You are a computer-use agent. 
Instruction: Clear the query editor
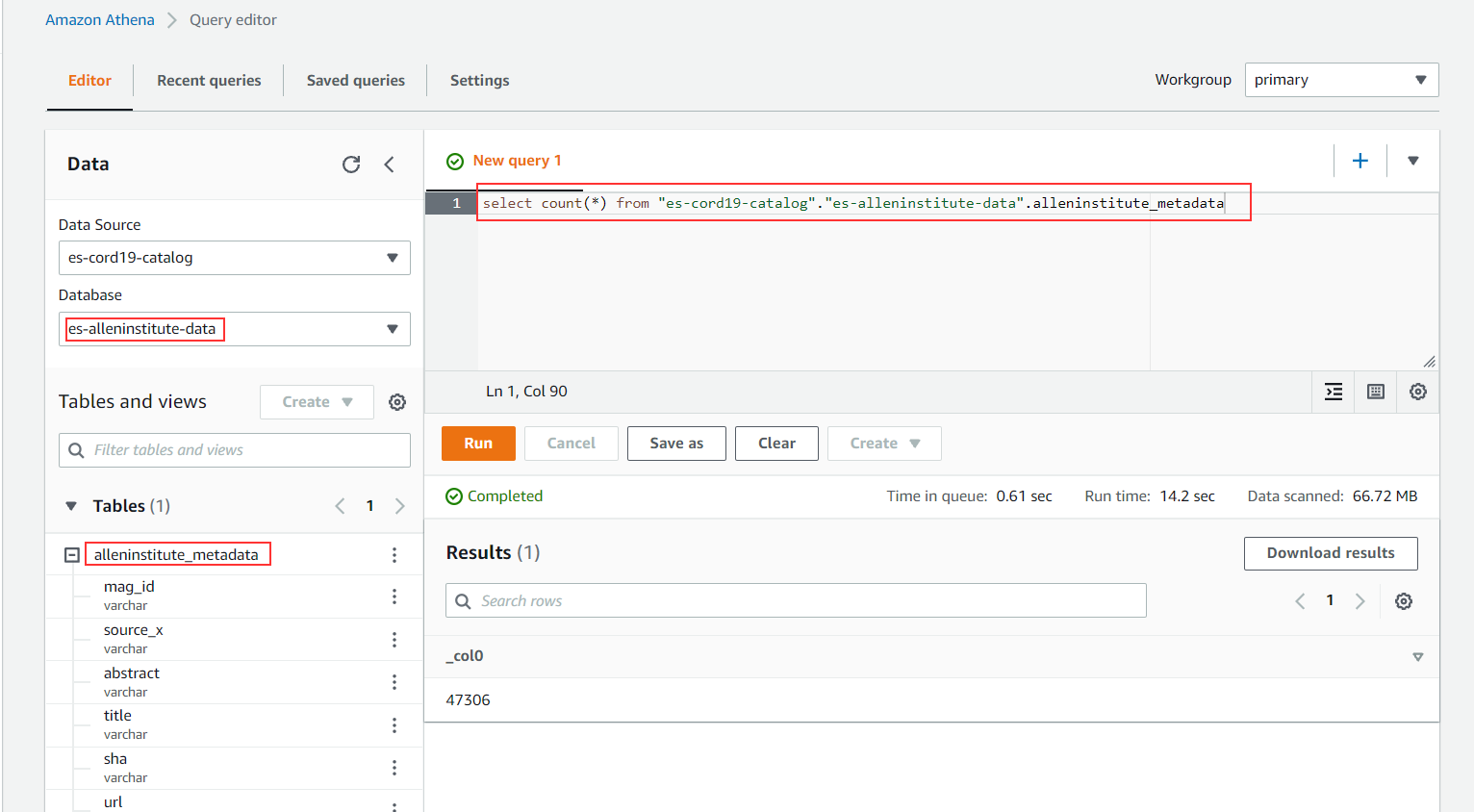click(776, 444)
